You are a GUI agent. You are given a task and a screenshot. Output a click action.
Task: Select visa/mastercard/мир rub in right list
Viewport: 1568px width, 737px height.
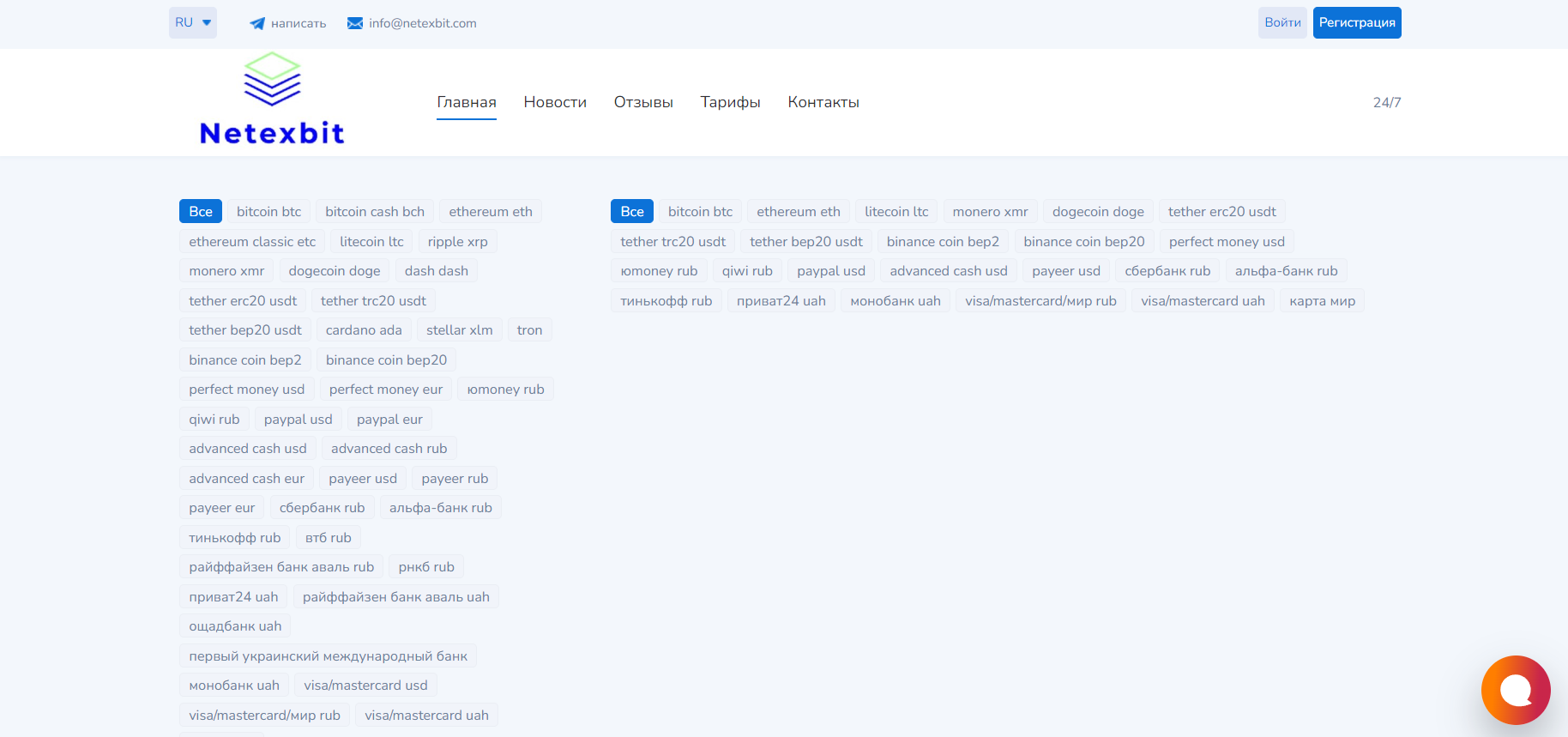pyautogui.click(x=1040, y=301)
